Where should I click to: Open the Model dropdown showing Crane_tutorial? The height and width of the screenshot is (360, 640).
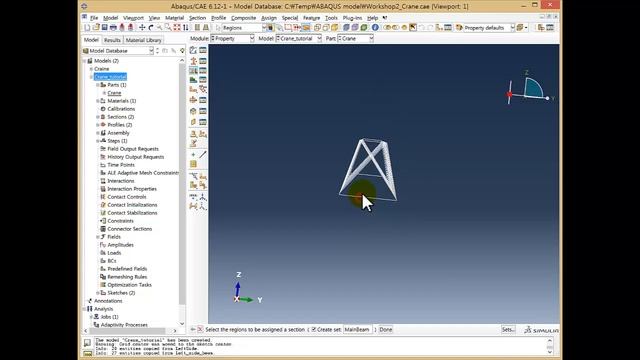[299, 38]
